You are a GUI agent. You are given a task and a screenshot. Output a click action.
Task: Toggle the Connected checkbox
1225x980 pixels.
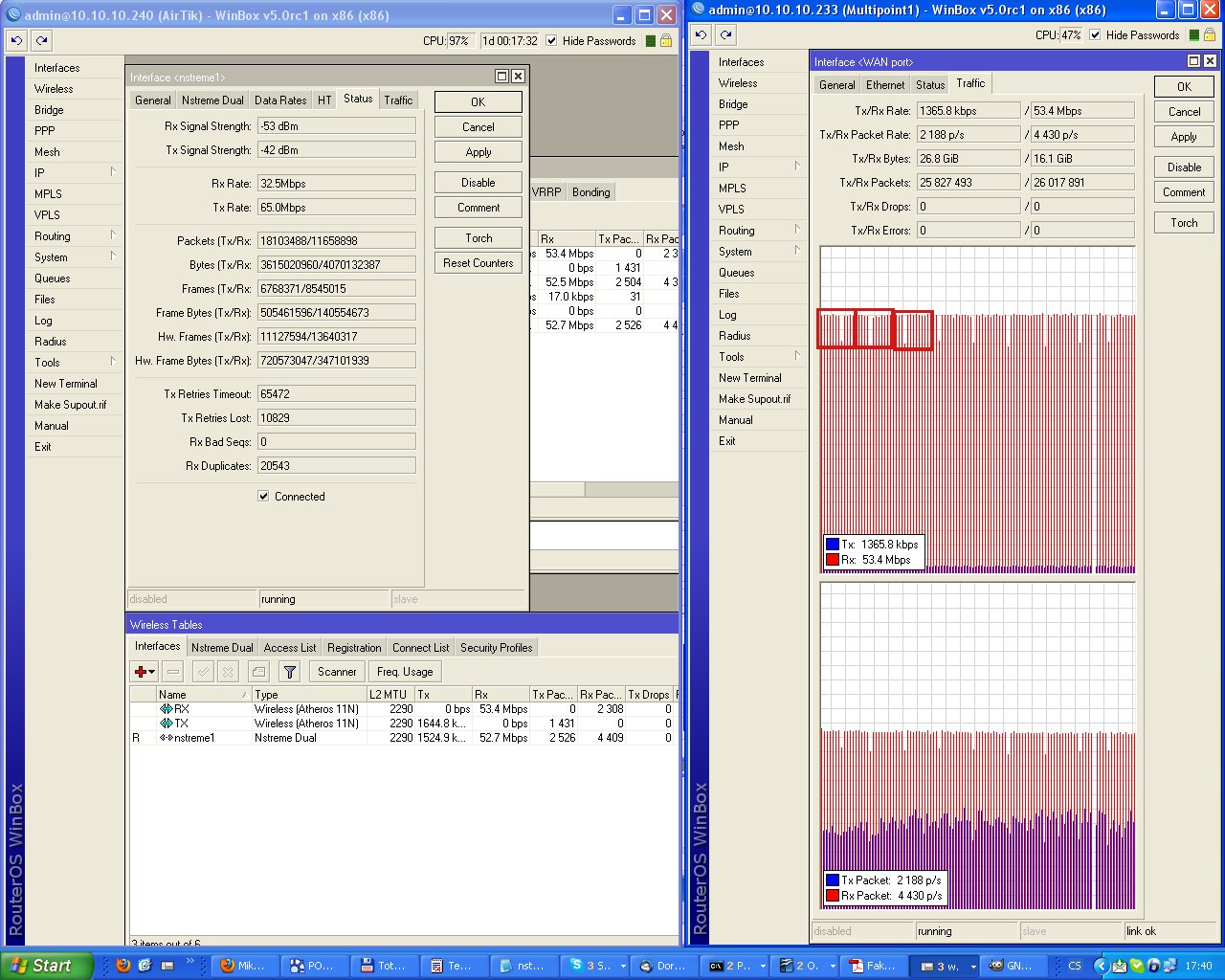263,497
